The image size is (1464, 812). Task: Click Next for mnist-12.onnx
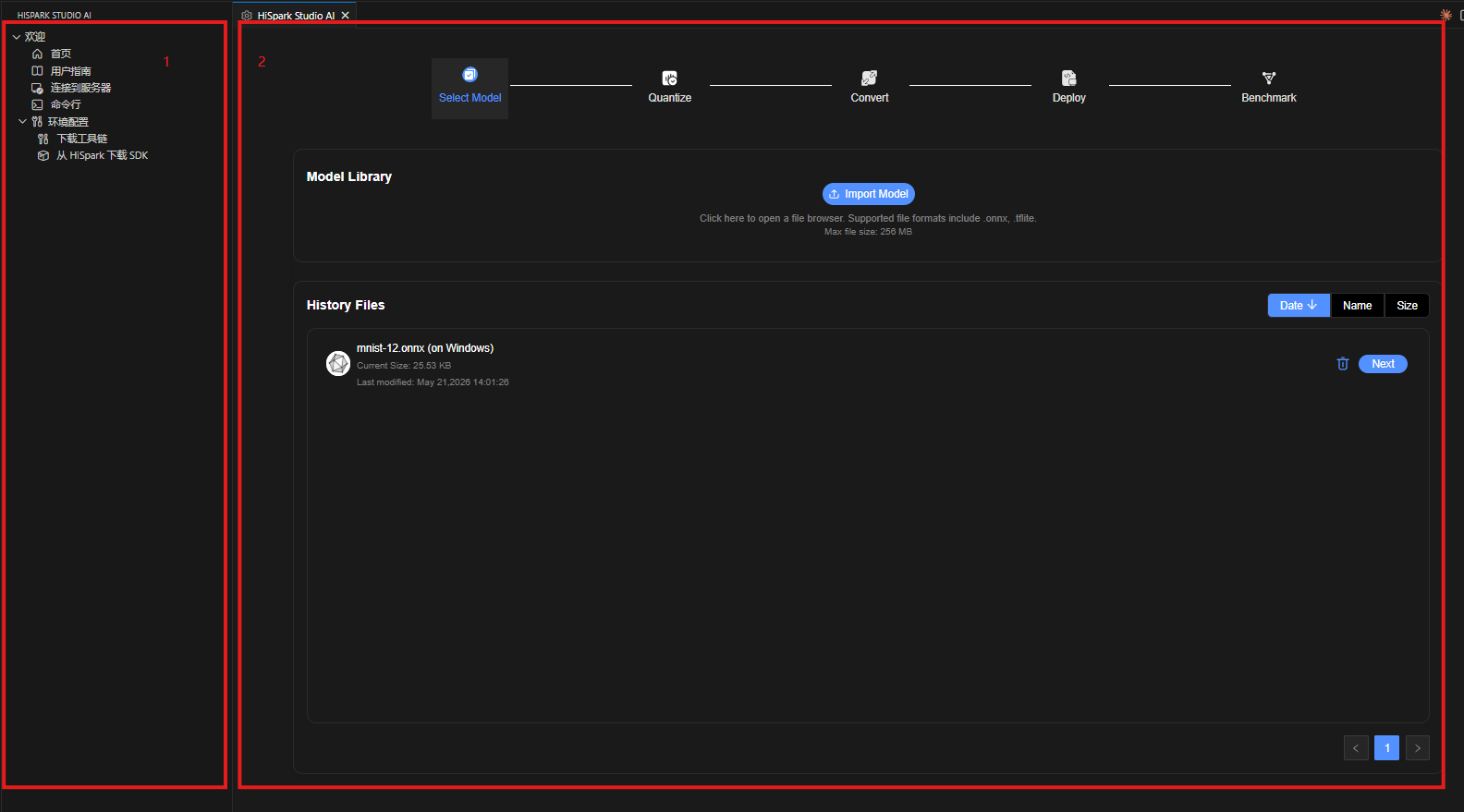(x=1383, y=364)
